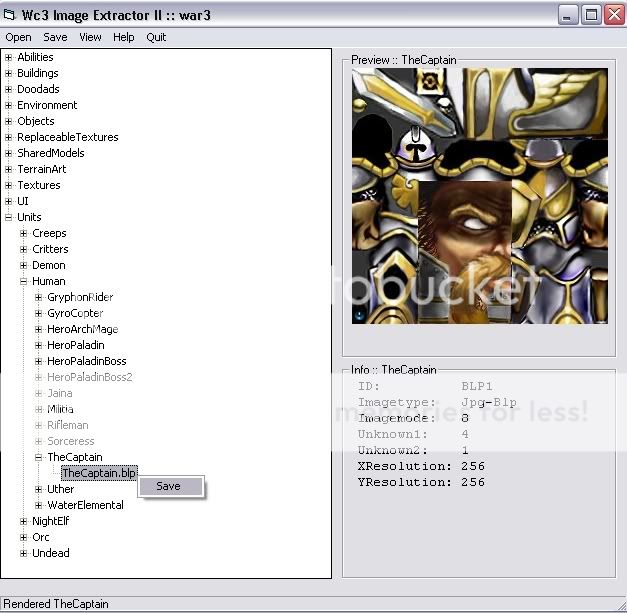Expand the Creeps subfolder
This screenshot has width=627, height=613.
(24, 234)
